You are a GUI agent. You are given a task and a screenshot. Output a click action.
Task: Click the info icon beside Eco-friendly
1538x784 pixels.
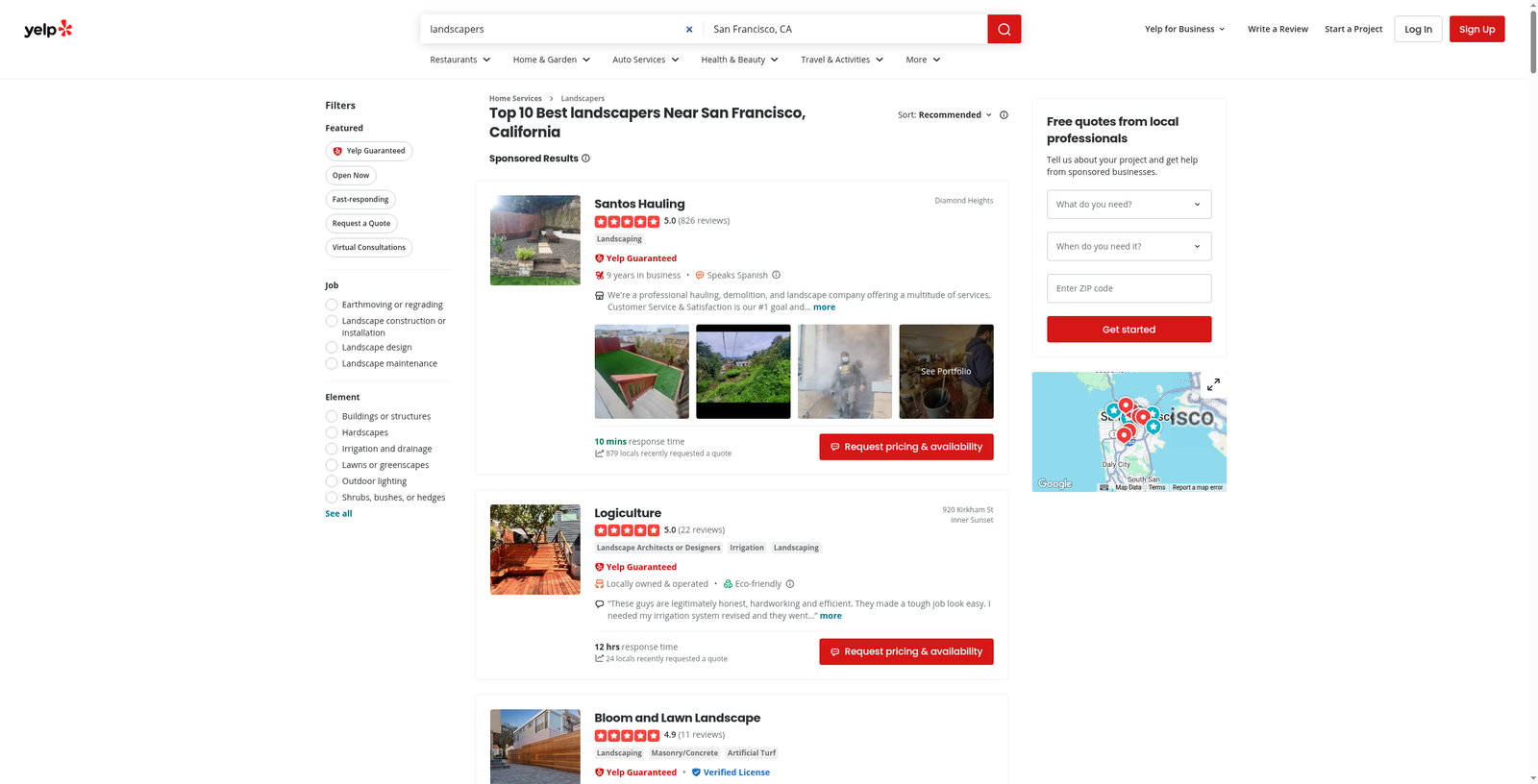tap(790, 583)
